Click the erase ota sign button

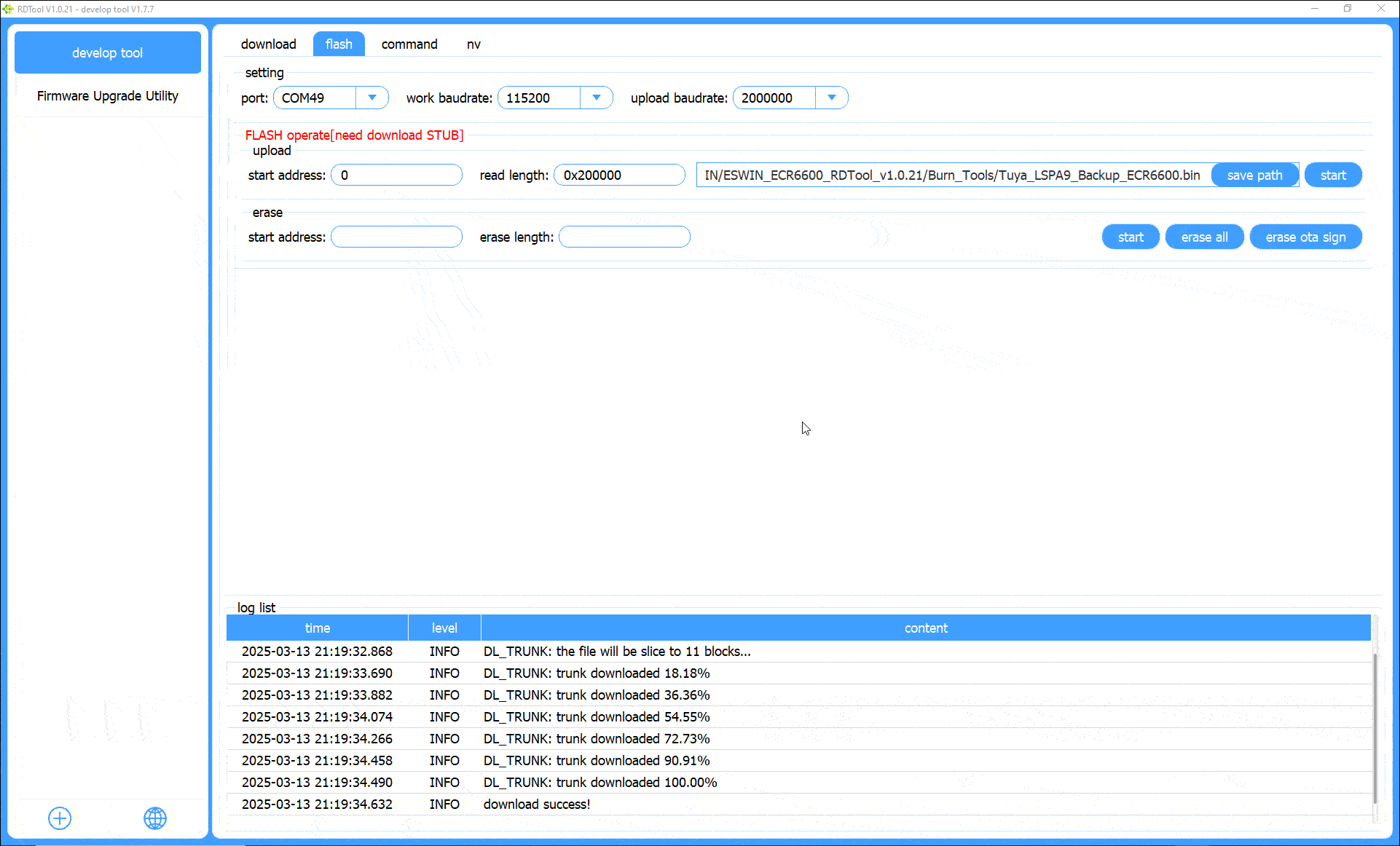click(x=1305, y=237)
